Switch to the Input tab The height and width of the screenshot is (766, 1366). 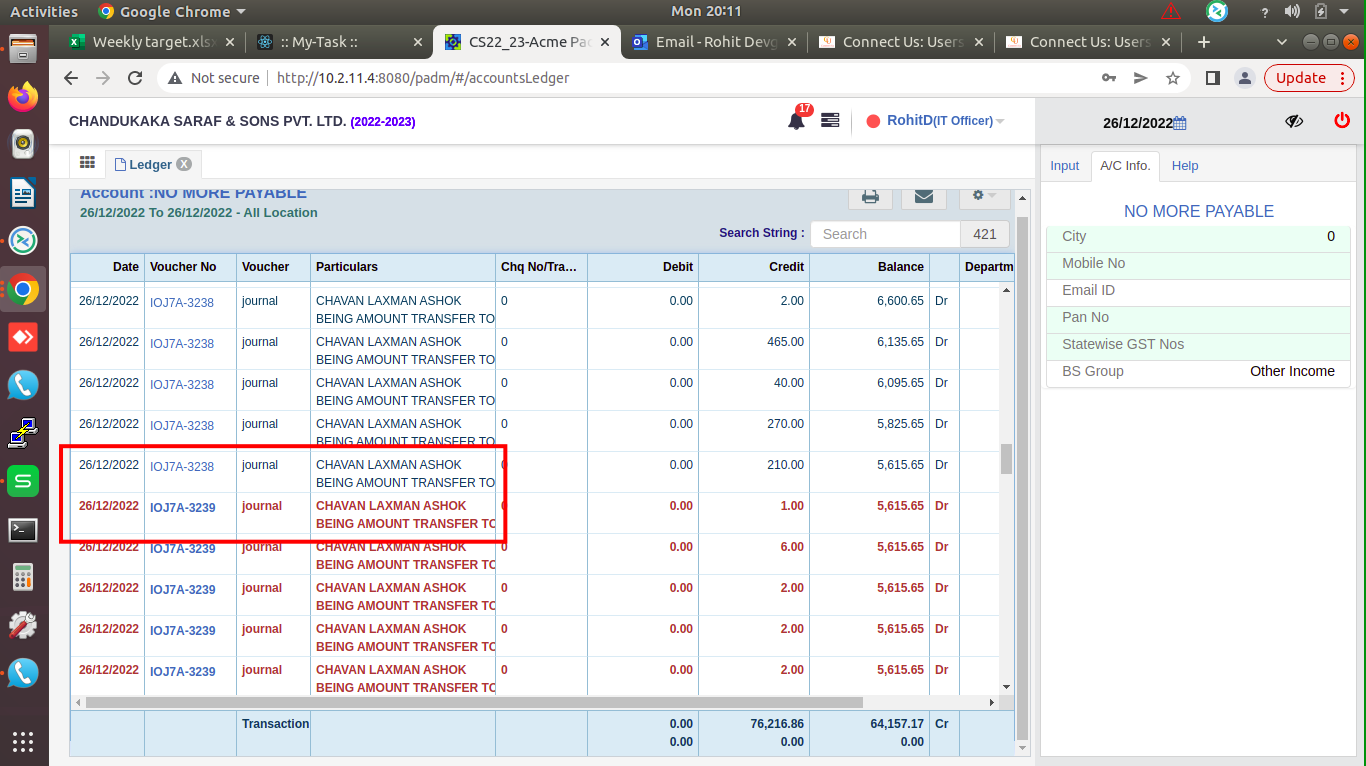(x=1064, y=166)
